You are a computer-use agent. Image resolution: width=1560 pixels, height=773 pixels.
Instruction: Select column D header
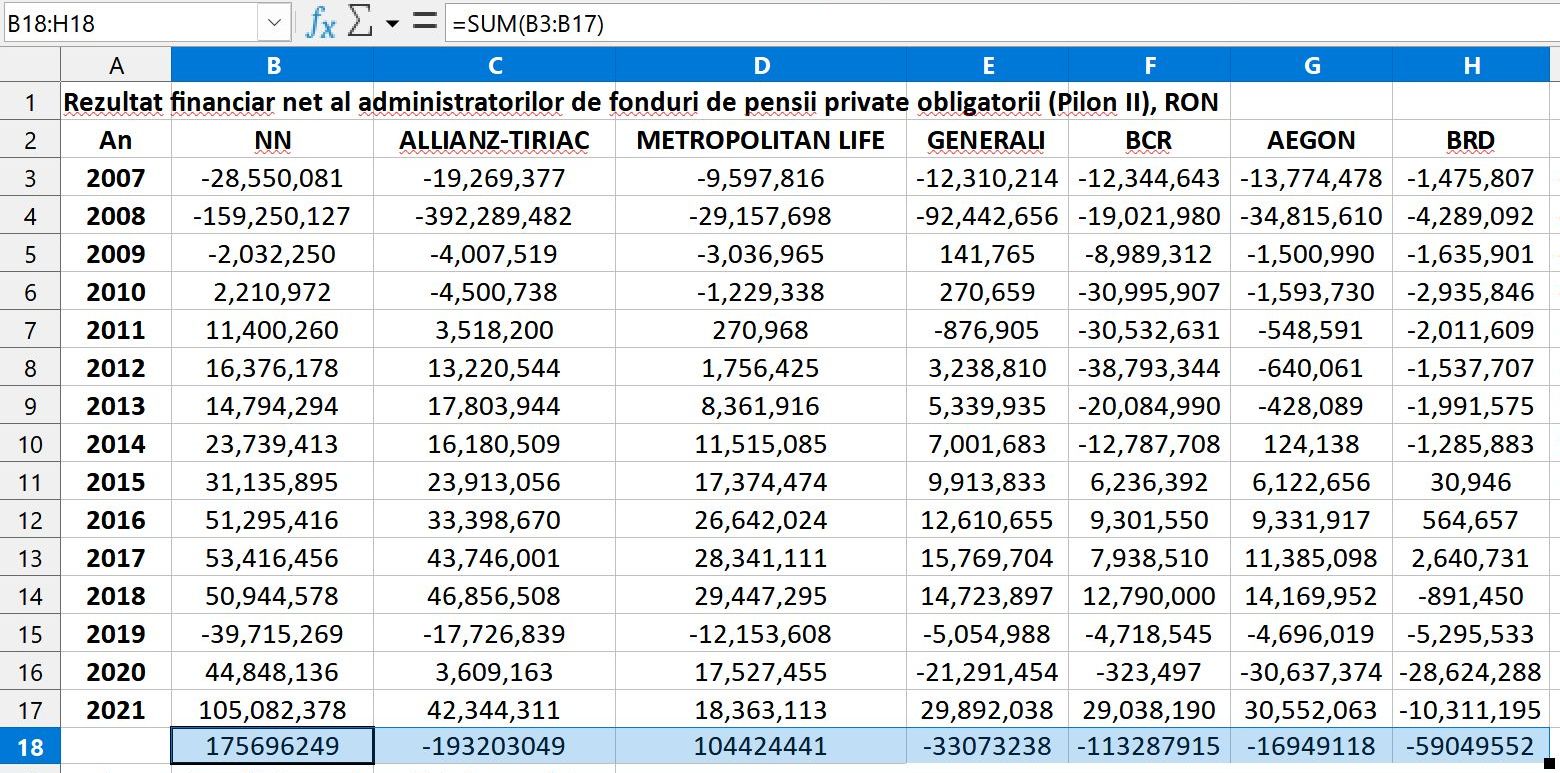[761, 65]
